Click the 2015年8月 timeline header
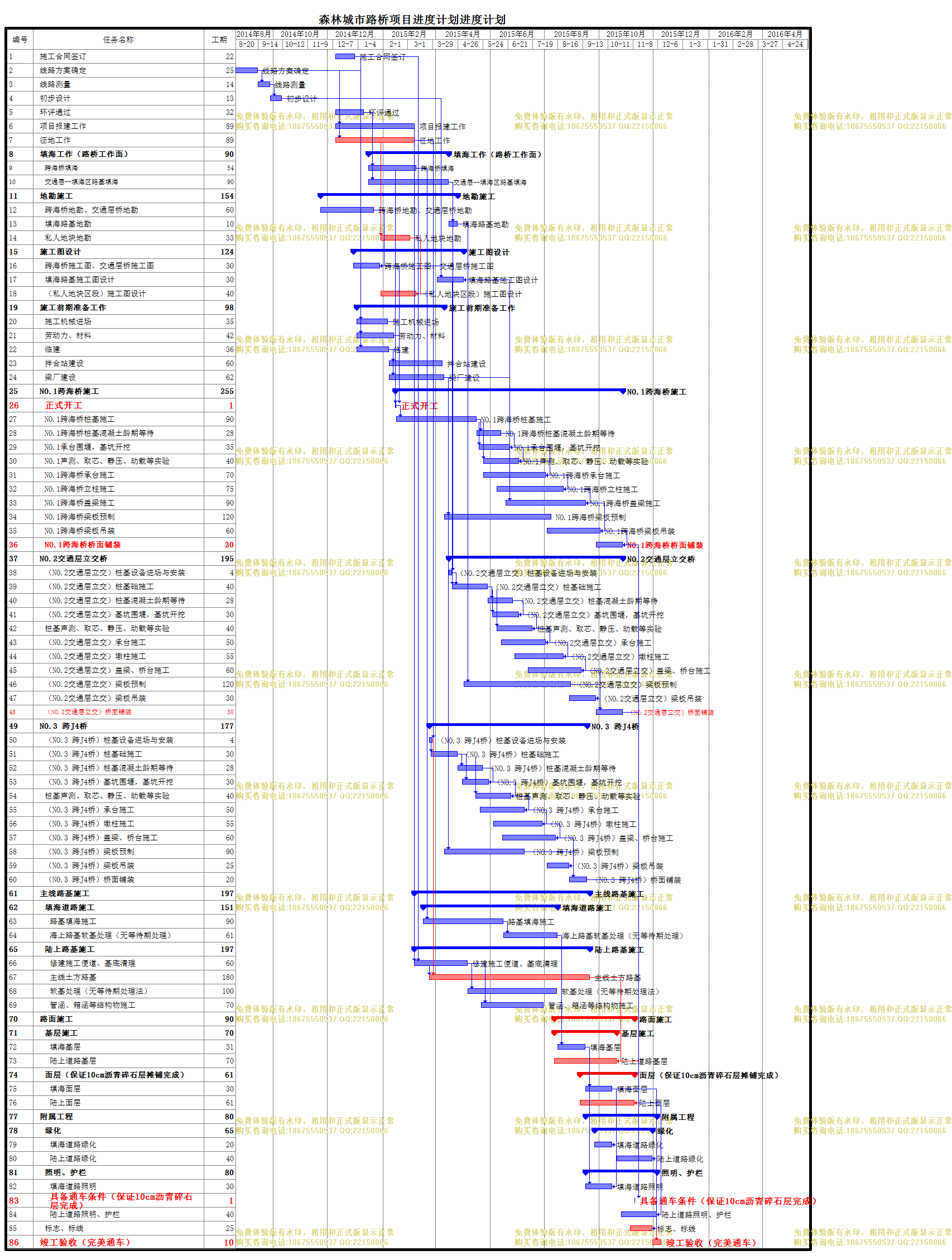 pos(571,34)
